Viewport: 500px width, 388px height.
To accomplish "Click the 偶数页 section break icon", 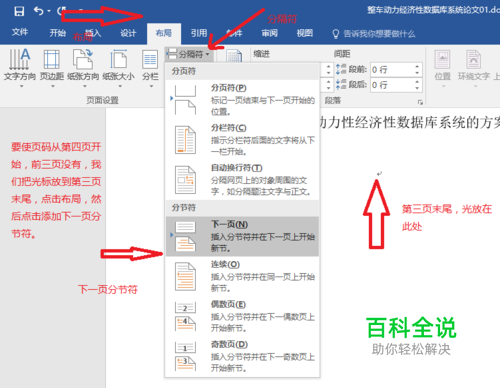I will (185, 316).
